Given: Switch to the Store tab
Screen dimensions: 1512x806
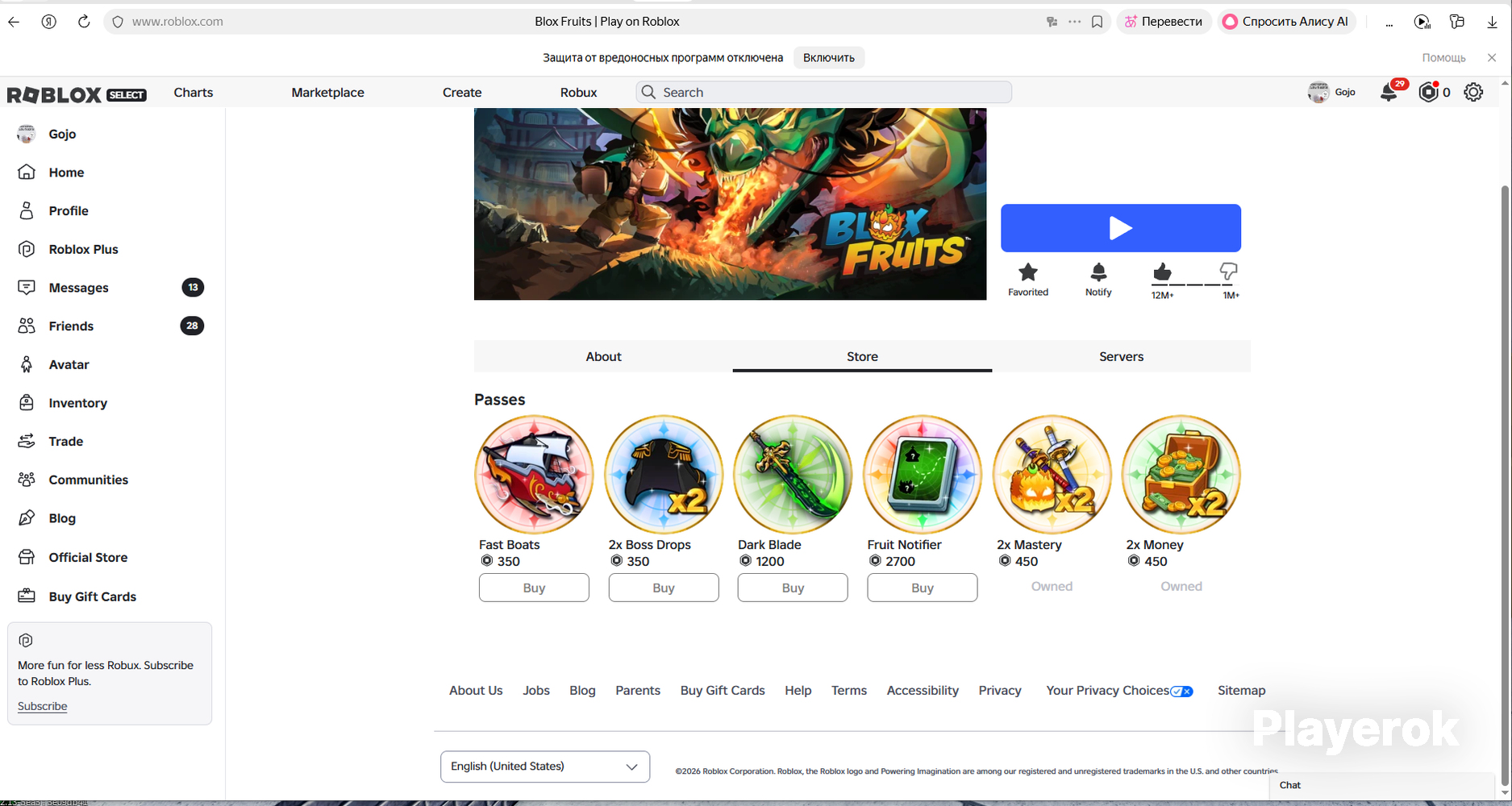Looking at the screenshot, I should (862, 356).
